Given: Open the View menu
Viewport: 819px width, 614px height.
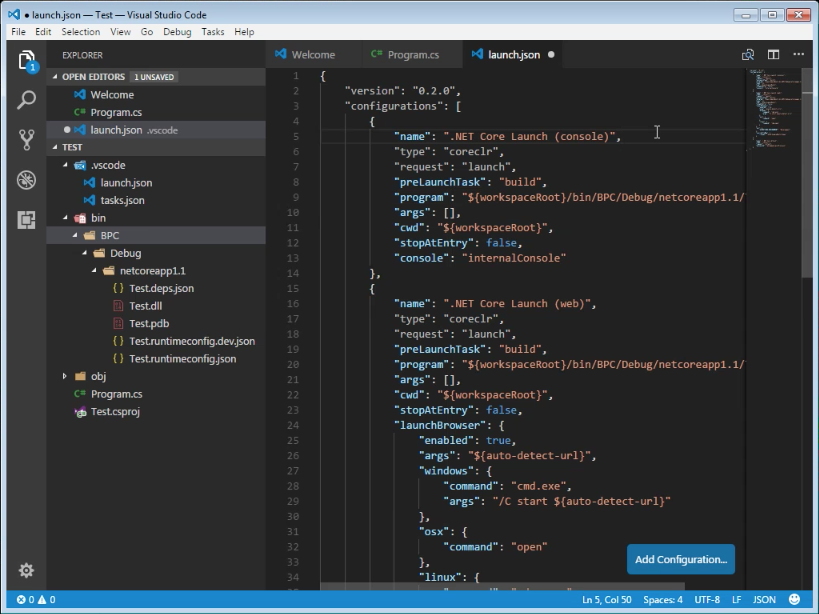Looking at the screenshot, I should click(120, 32).
